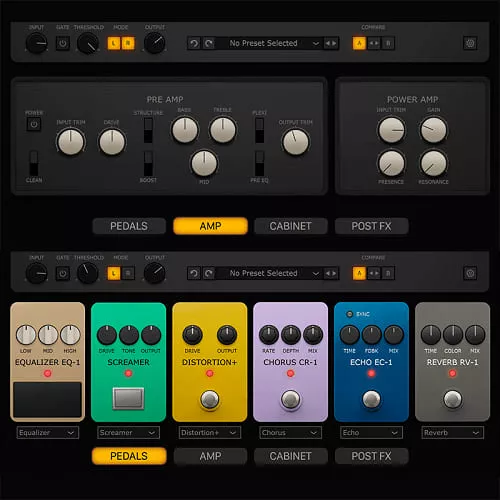Screen dimensions: 500x500
Task: Select PEDALS tab in lower panel
Action: tap(129, 456)
